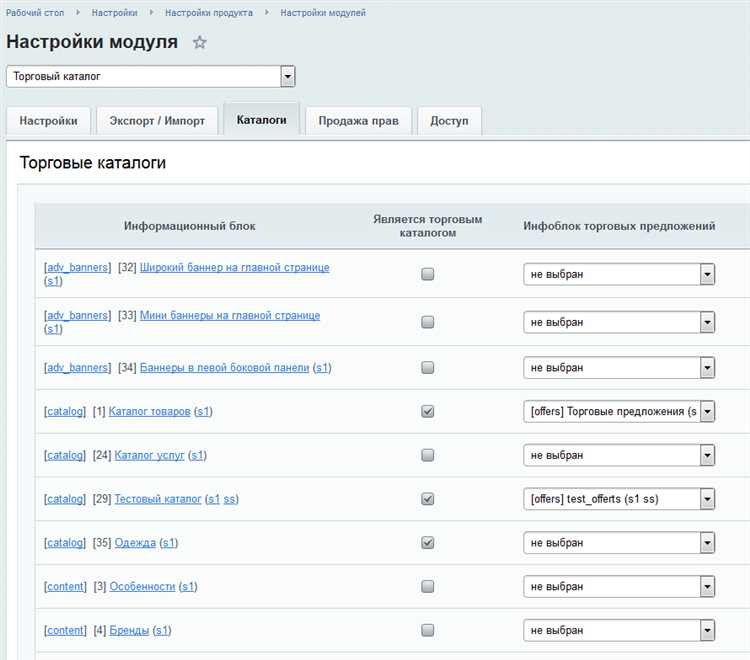The width and height of the screenshot is (750, 660).
Task: Open the Особенности infoblock link
Action: coord(142,586)
